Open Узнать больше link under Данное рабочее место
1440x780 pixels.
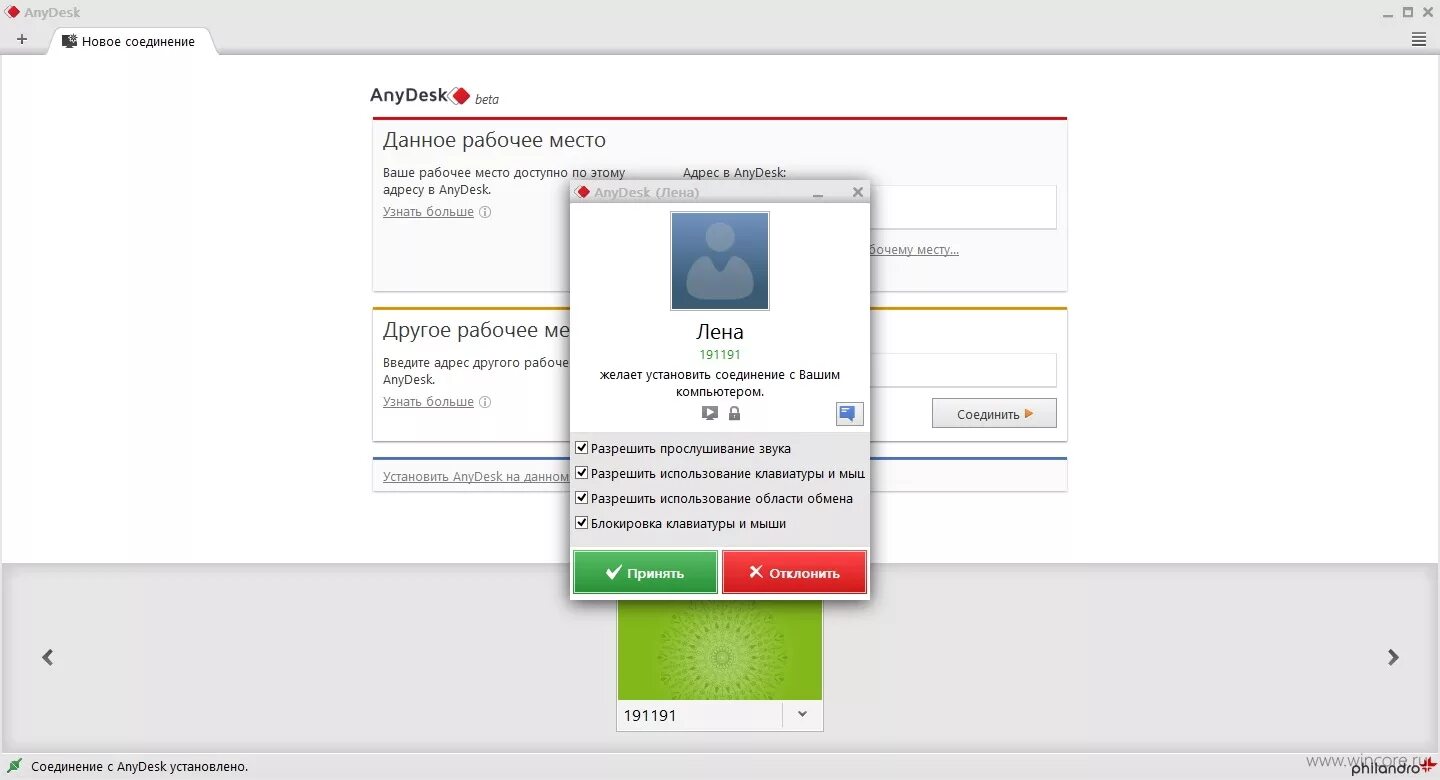428,212
